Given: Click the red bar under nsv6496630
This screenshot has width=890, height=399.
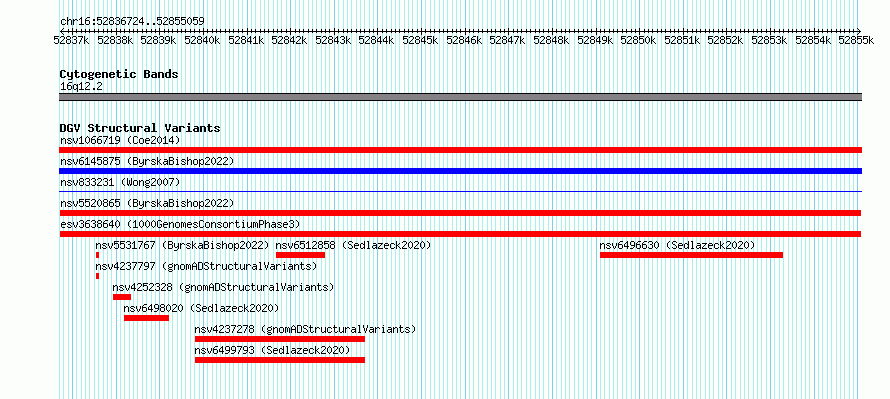Looking at the screenshot, I should coord(691,255).
